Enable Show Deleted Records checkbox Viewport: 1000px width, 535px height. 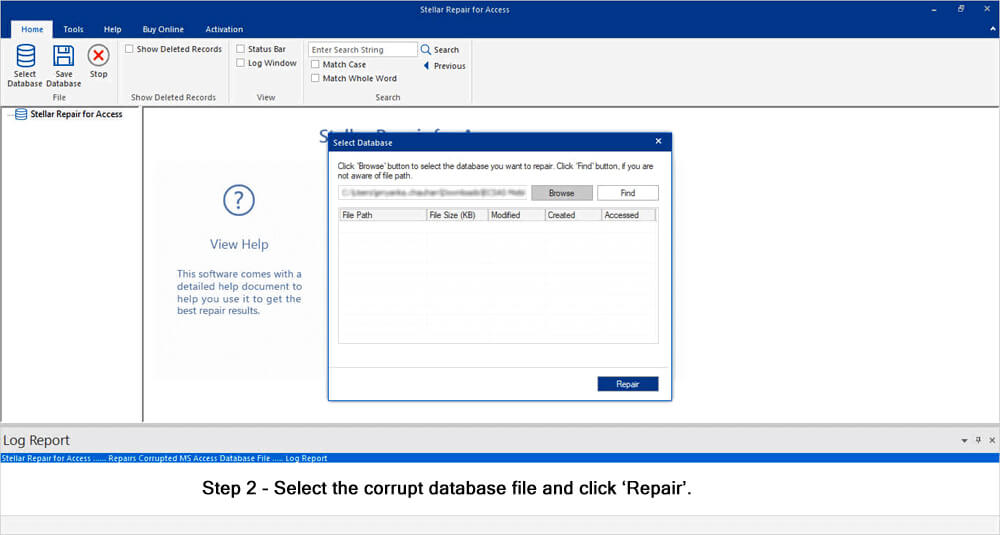[129, 49]
